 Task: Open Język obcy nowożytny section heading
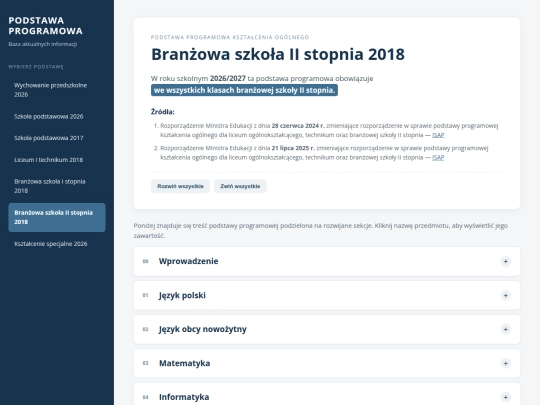(x=202, y=329)
